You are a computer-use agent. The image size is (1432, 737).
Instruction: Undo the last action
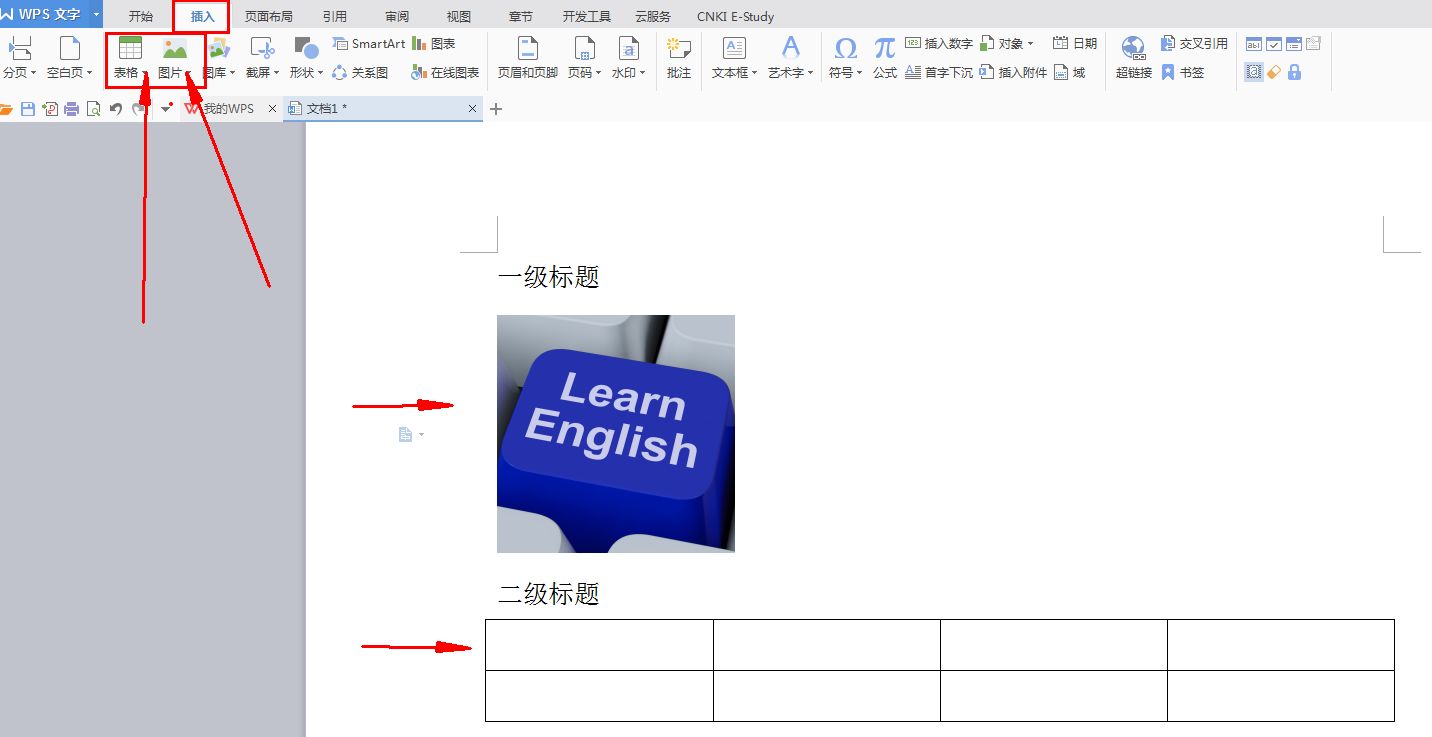[x=116, y=109]
